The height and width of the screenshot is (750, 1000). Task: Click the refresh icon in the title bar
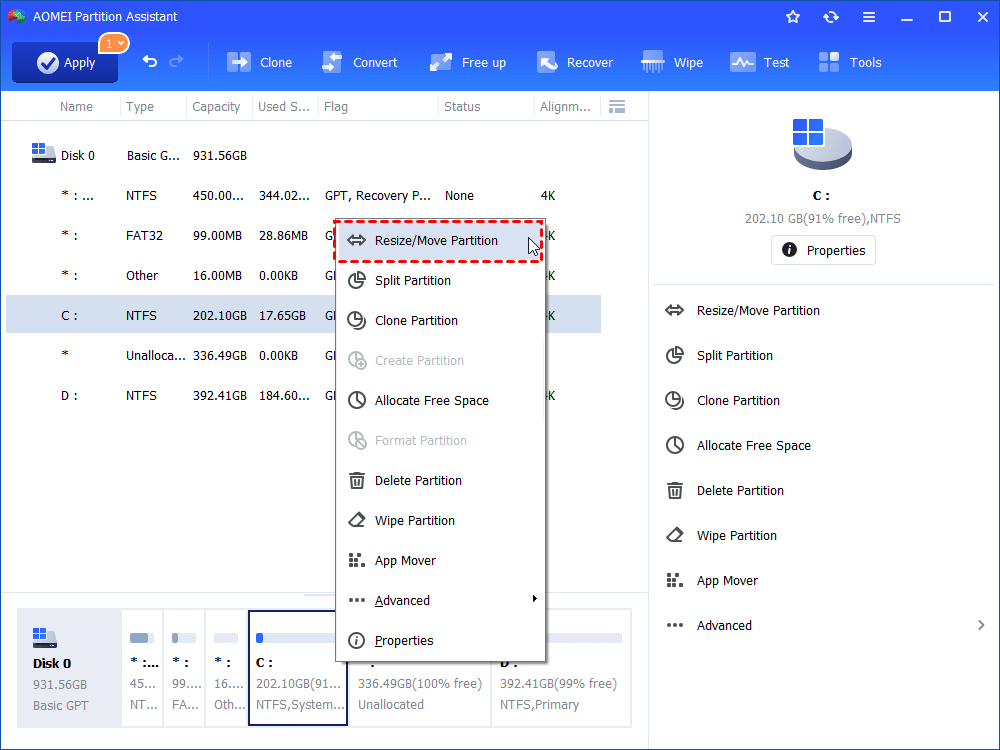[830, 17]
